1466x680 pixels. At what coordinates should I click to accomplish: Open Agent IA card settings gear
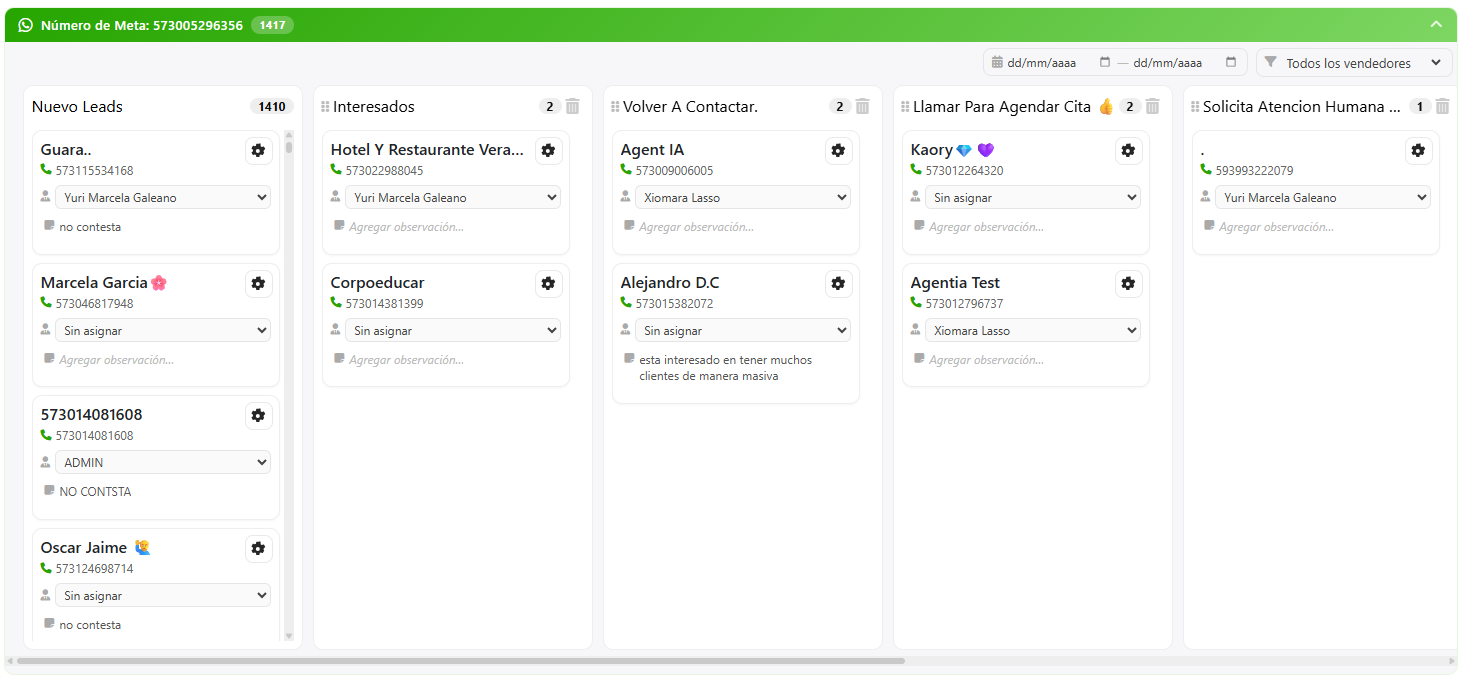pos(838,151)
